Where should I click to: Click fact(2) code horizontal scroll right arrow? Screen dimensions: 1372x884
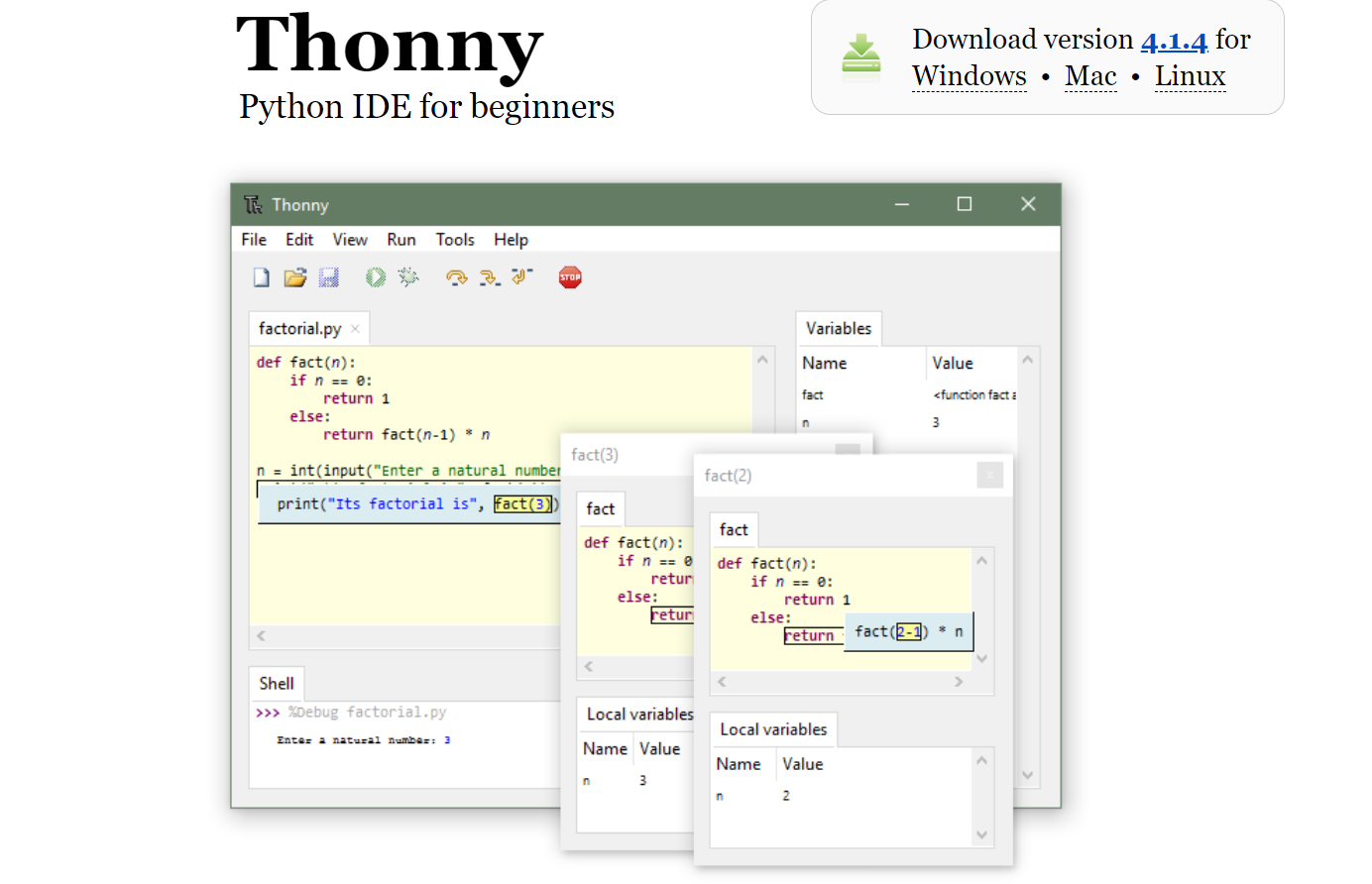tap(959, 682)
